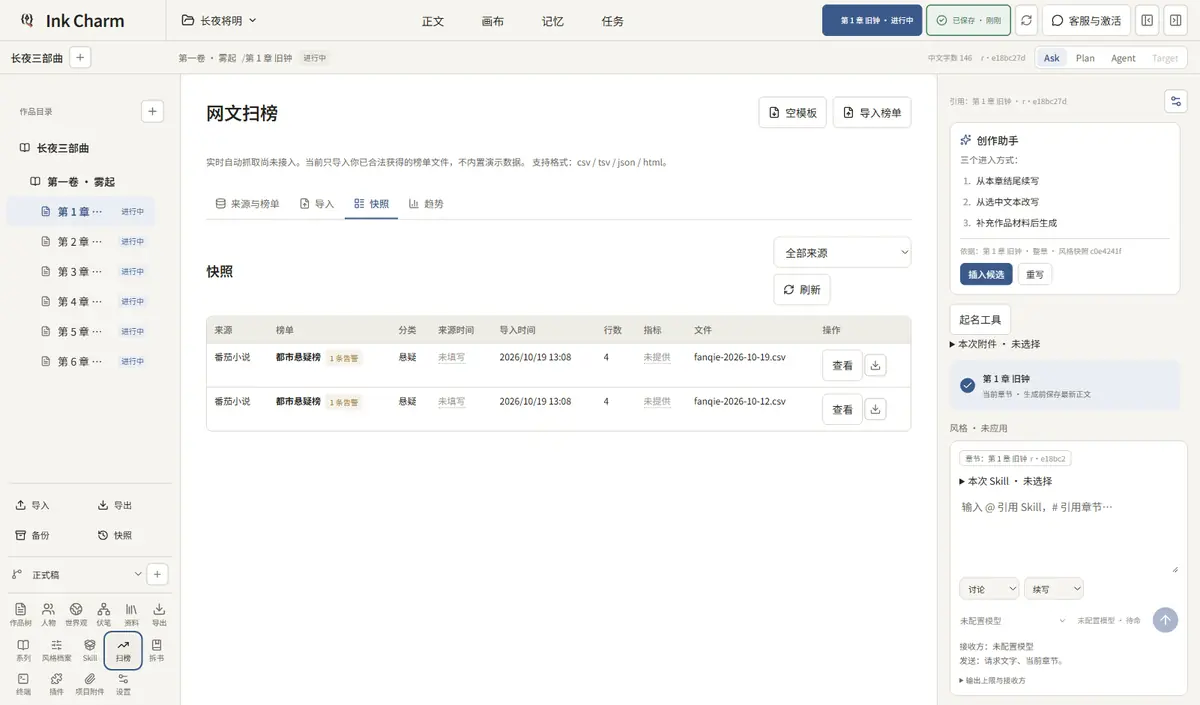Open the 资料 library icon
The width and height of the screenshot is (1200, 705).
[131, 614]
